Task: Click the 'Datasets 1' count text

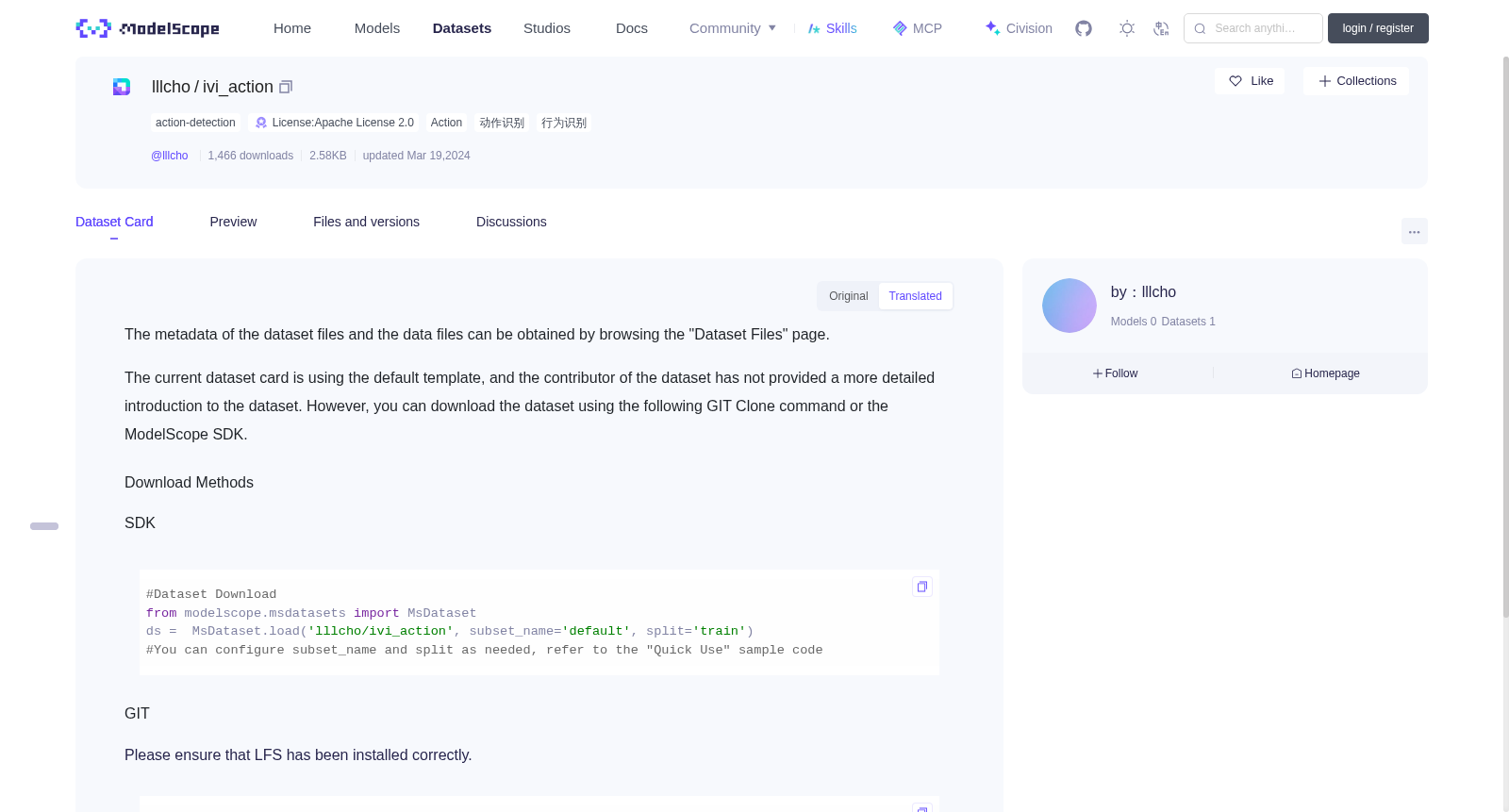Action: pyautogui.click(x=1188, y=322)
